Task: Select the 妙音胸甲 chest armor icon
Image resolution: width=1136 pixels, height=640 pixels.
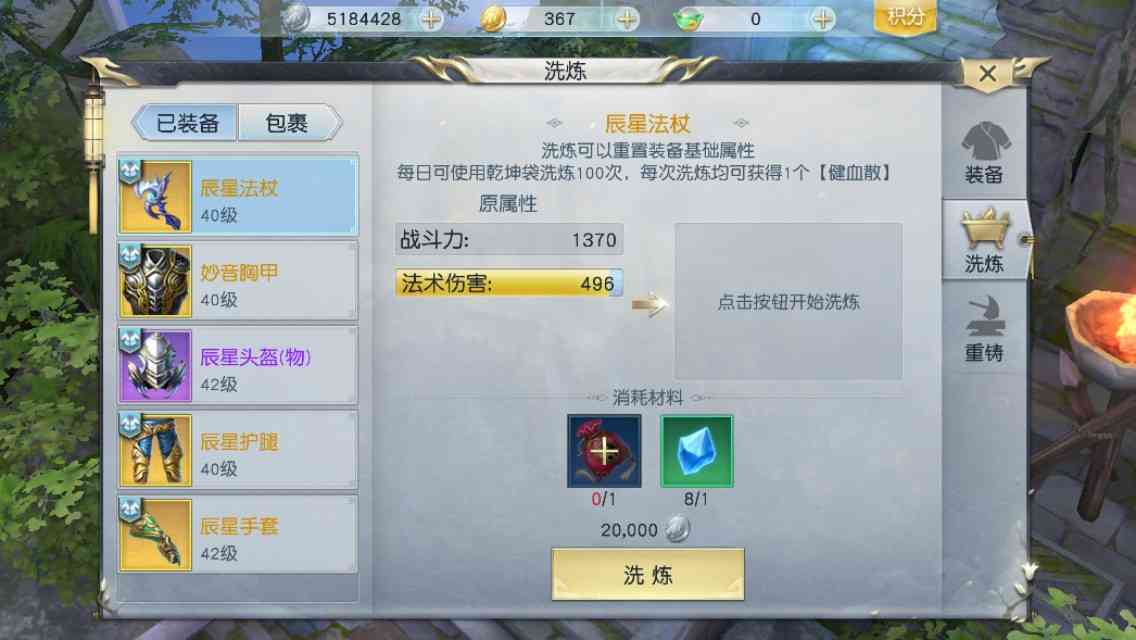Action: point(155,281)
